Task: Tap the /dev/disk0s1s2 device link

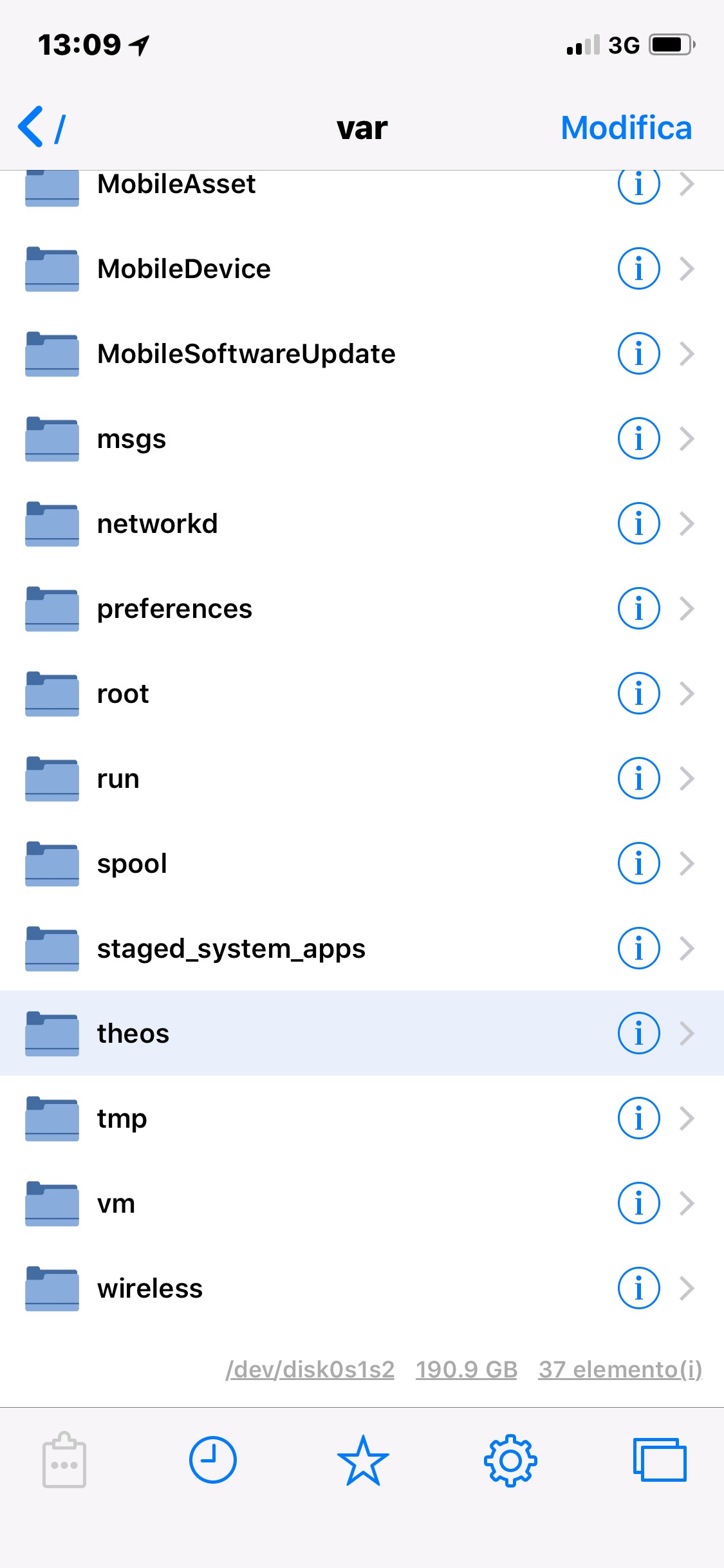Action: coord(310,1369)
